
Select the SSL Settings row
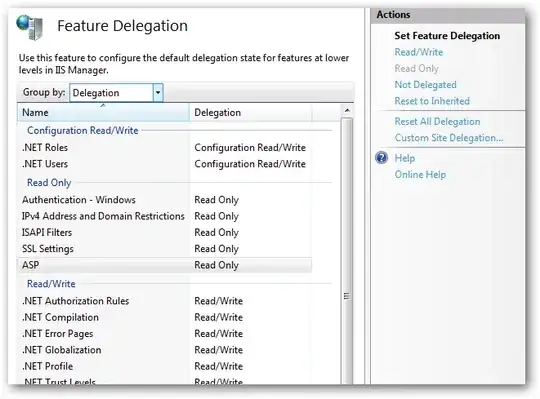pos(165,249)
